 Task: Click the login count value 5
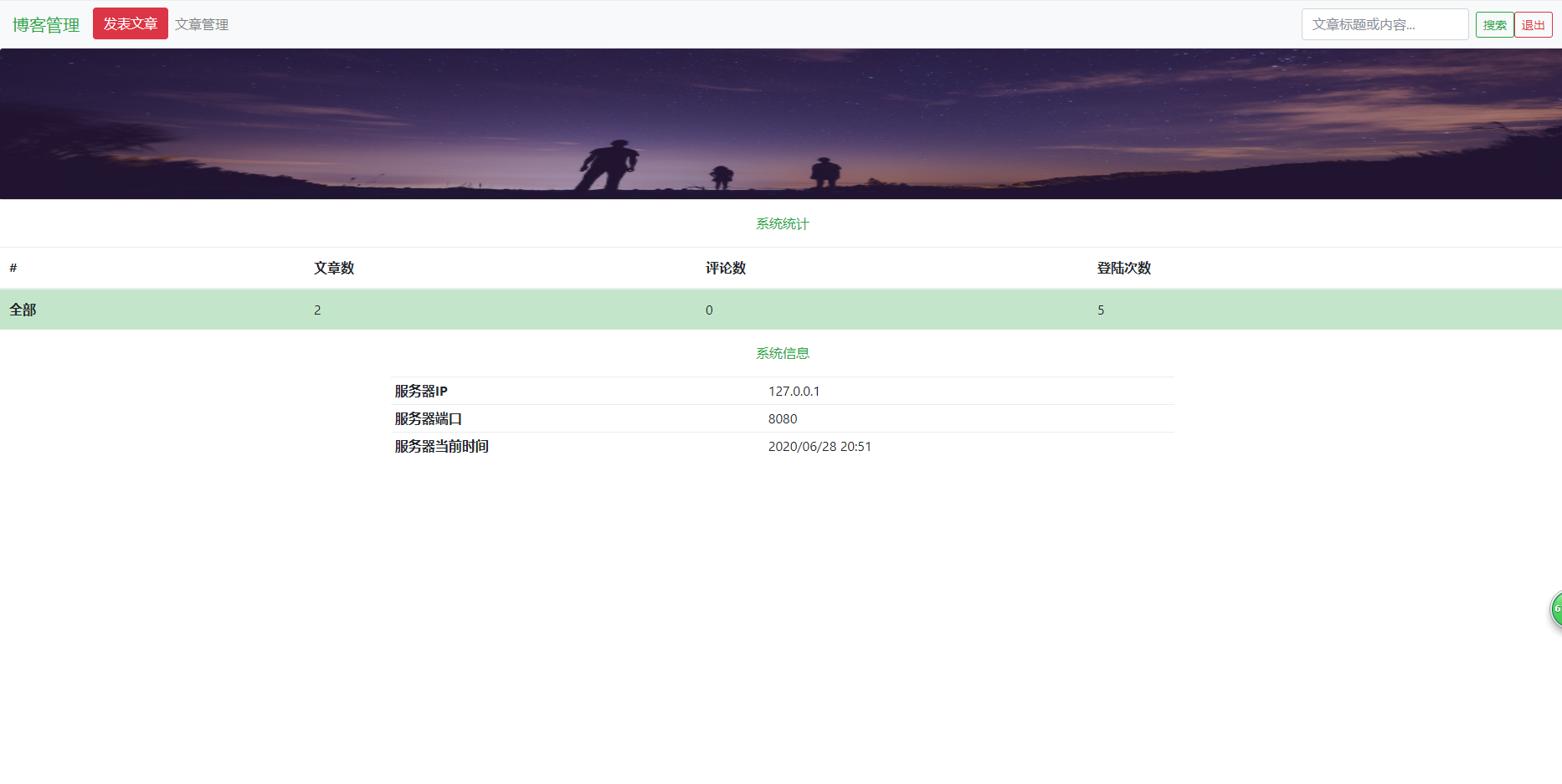(x=1101, y=310)
